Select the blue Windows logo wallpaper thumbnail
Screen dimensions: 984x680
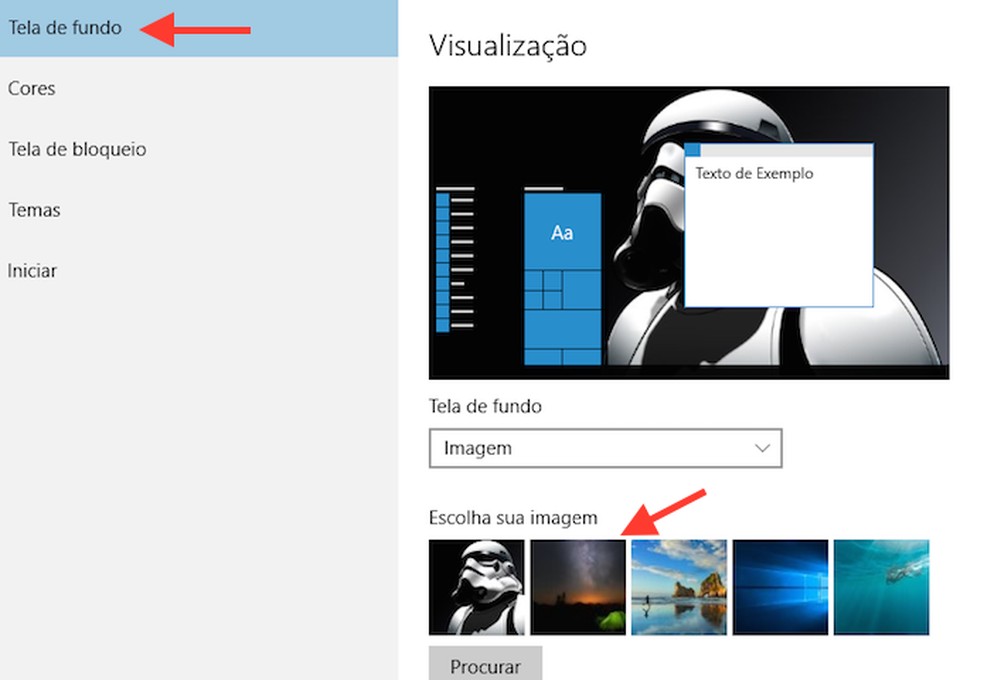[x=781, y=587]
